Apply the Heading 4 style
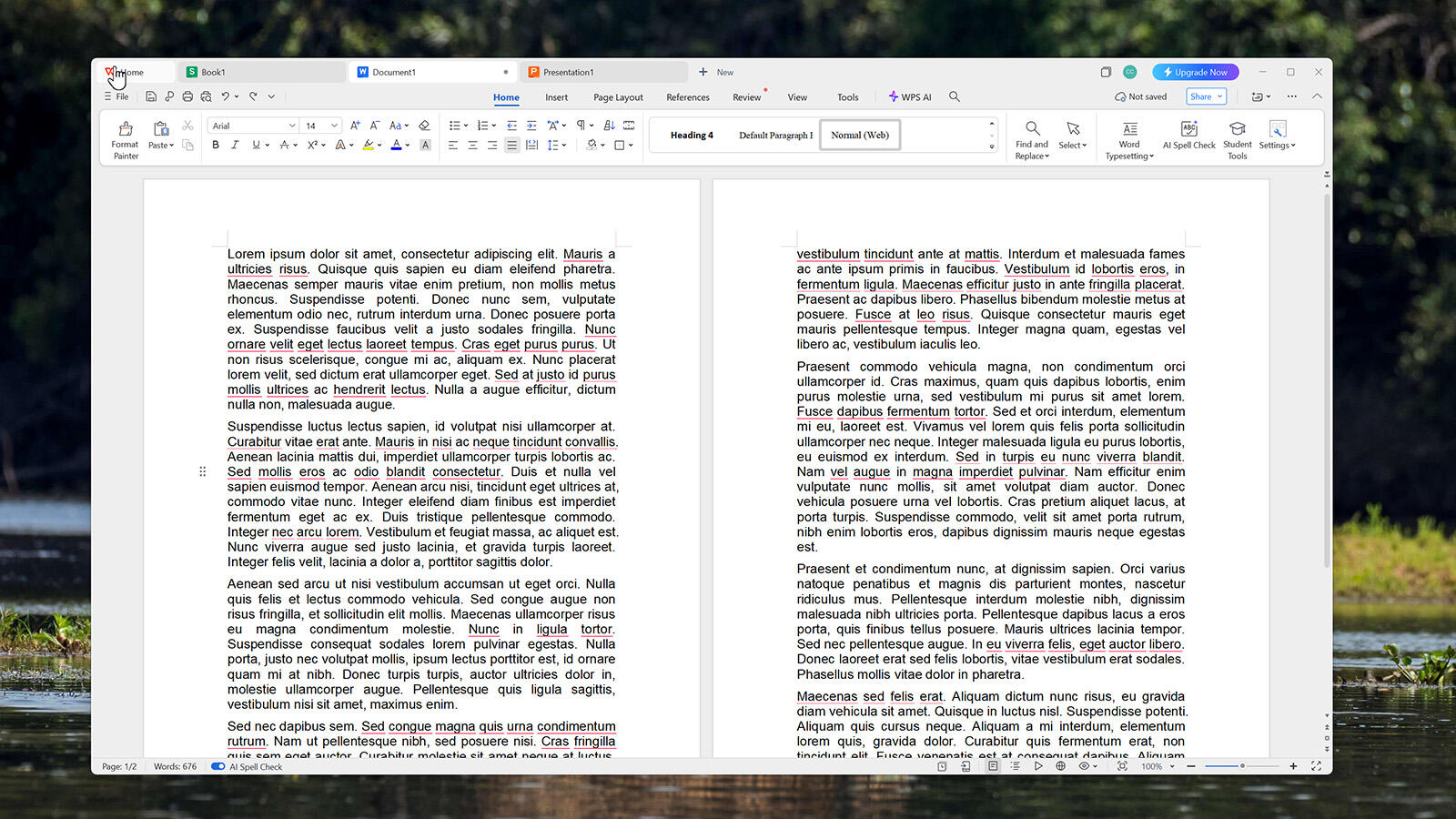 pyautogui.click(x=692, y=136)
